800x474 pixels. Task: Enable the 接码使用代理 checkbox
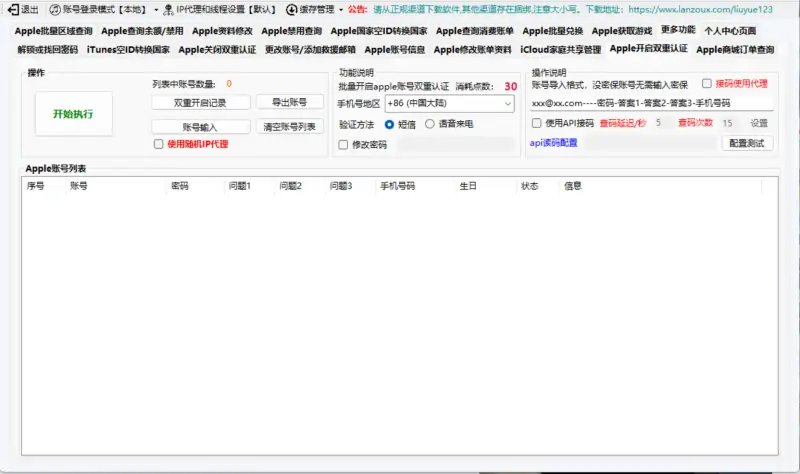tap(707, 83)
